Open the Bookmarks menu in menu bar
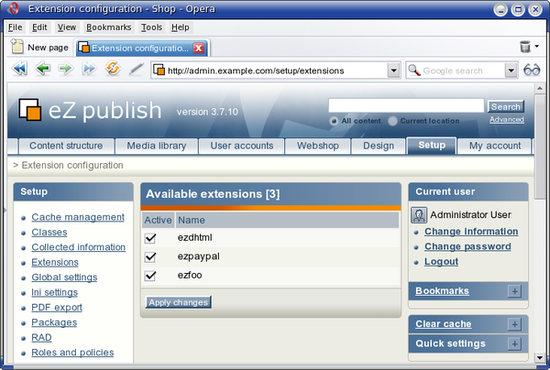Viewport: 550px width, 370px height. [x=109, y=27]
